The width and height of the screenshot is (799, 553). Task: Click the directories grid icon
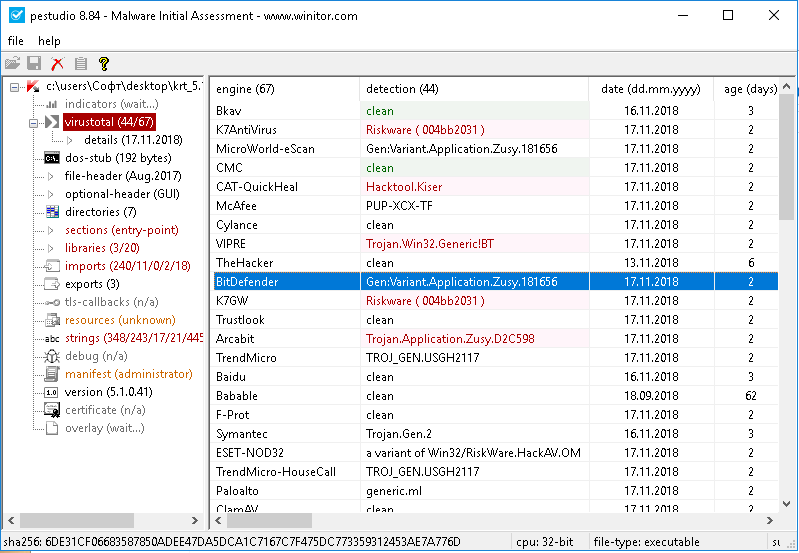pos(52,212)
